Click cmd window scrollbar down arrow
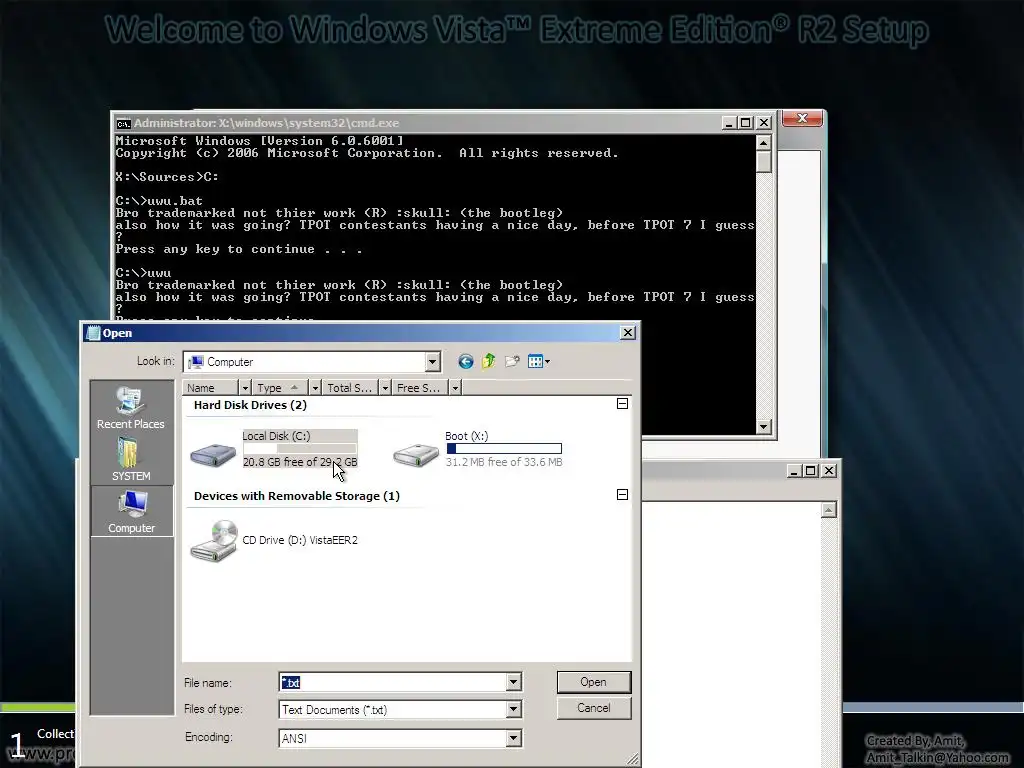Image resolution: width=1024 pixels, height=768 pixels. (763, 427)
